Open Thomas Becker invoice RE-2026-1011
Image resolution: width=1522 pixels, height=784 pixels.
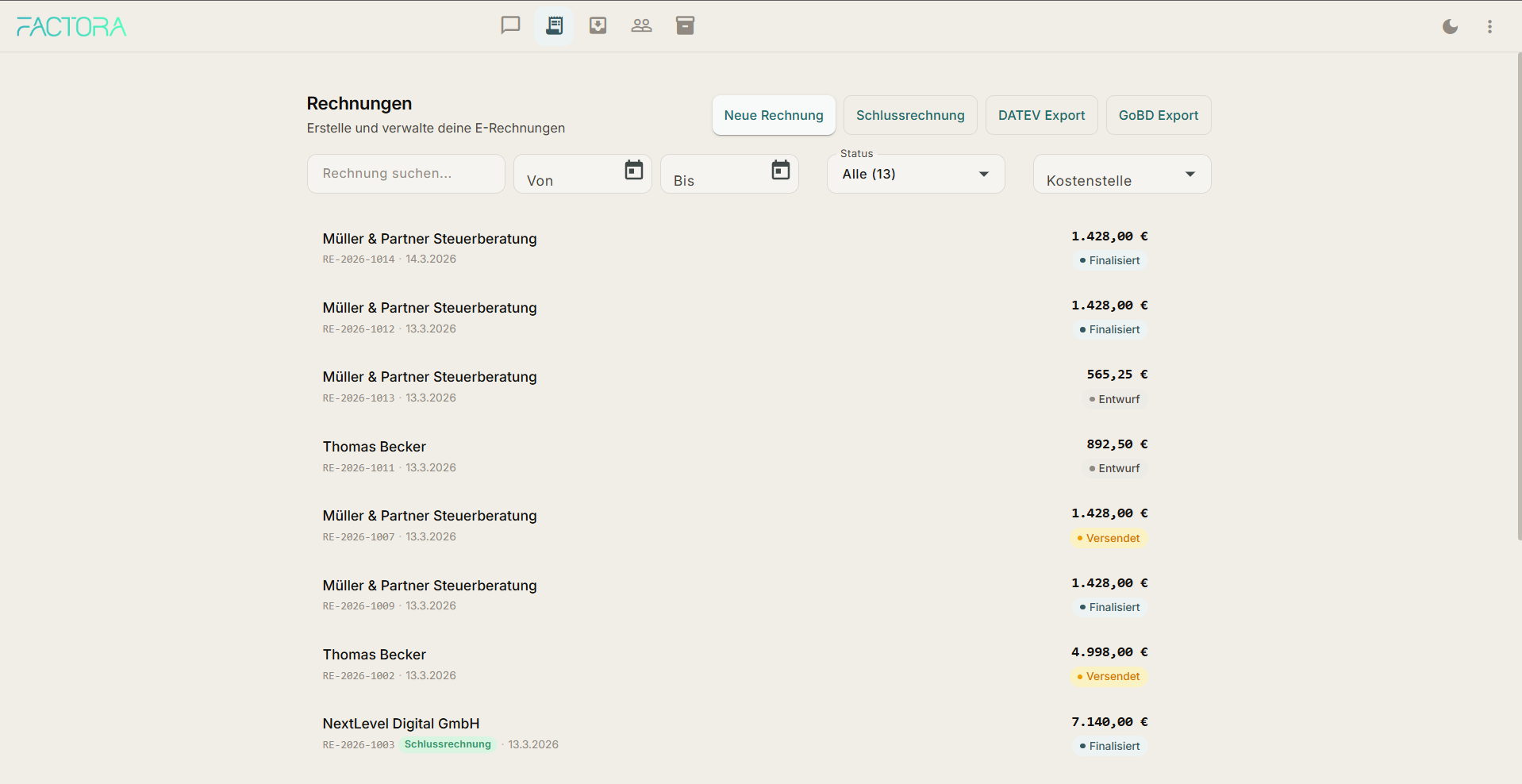[375, 447]
